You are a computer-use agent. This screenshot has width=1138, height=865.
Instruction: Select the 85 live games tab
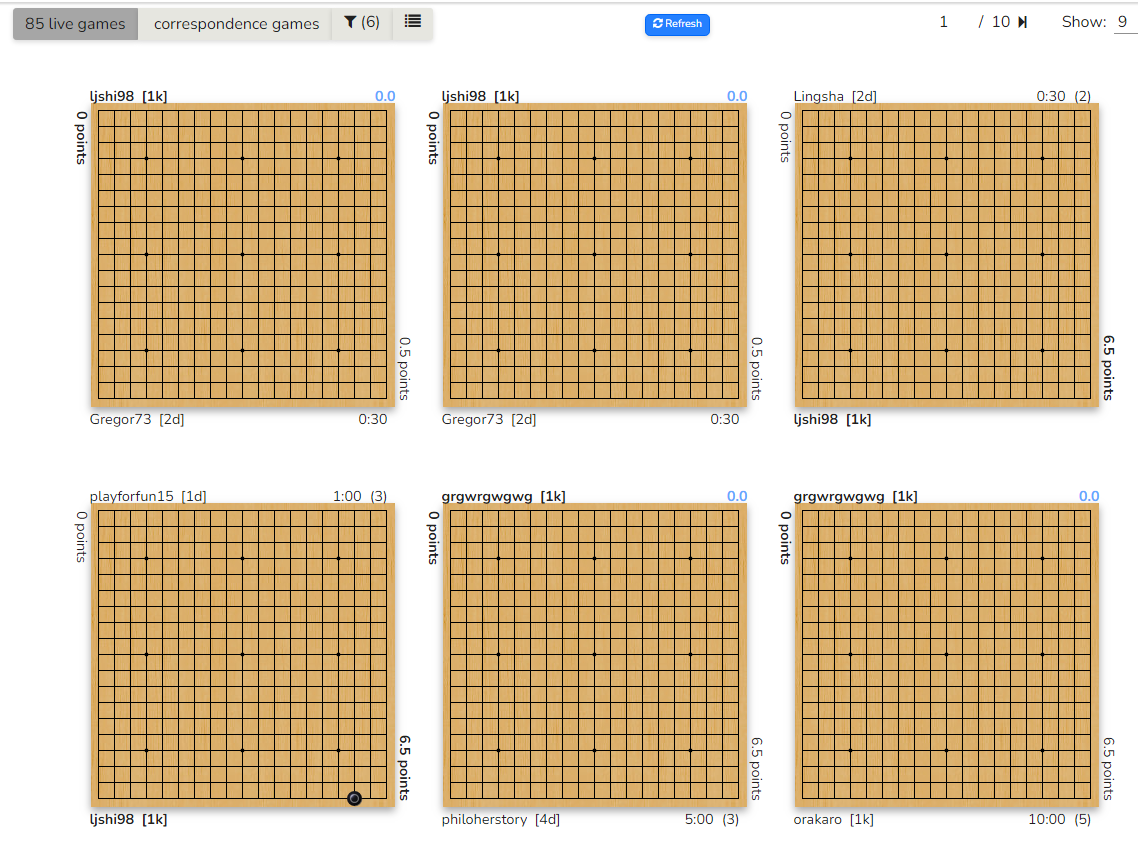tap(75, 24)
